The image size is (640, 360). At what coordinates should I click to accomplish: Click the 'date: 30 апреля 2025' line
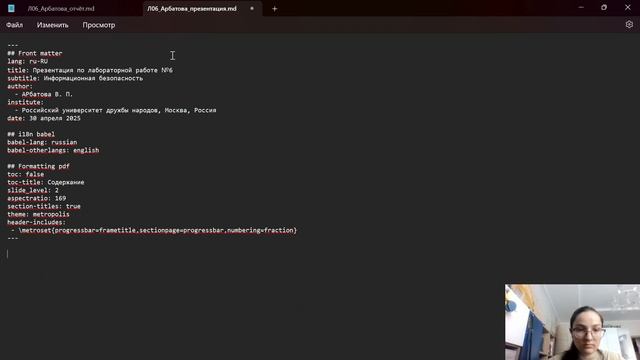click(44, 118)
